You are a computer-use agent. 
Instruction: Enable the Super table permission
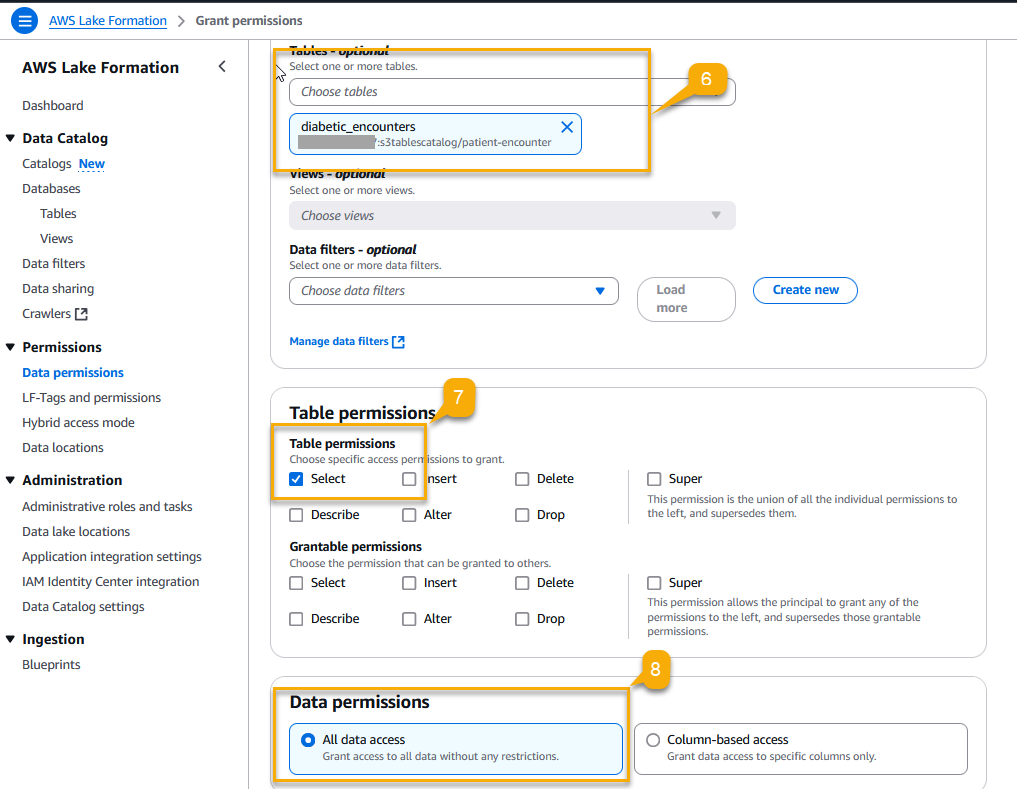tap(655, 478)
